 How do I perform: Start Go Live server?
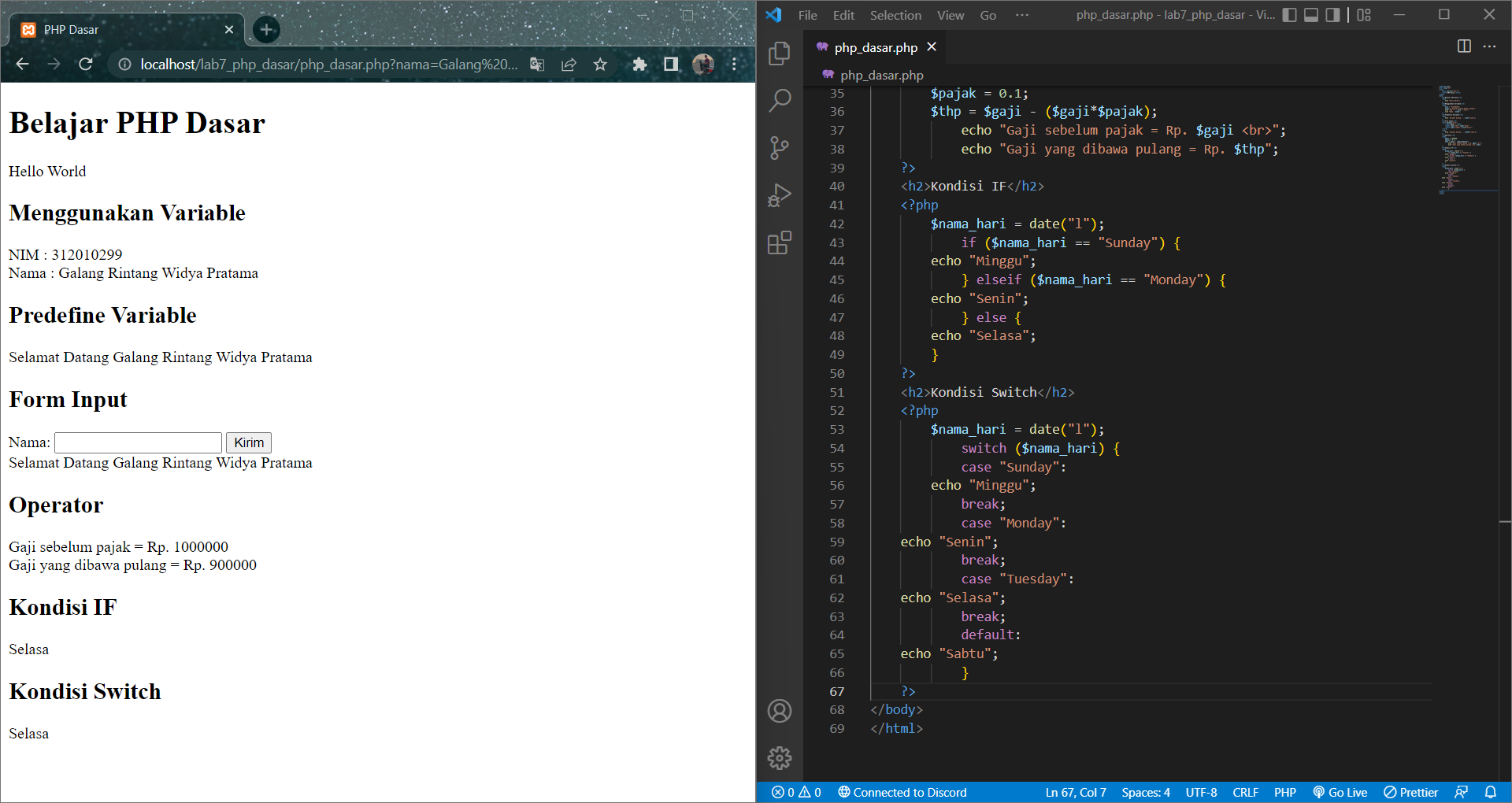[1340, 792]
